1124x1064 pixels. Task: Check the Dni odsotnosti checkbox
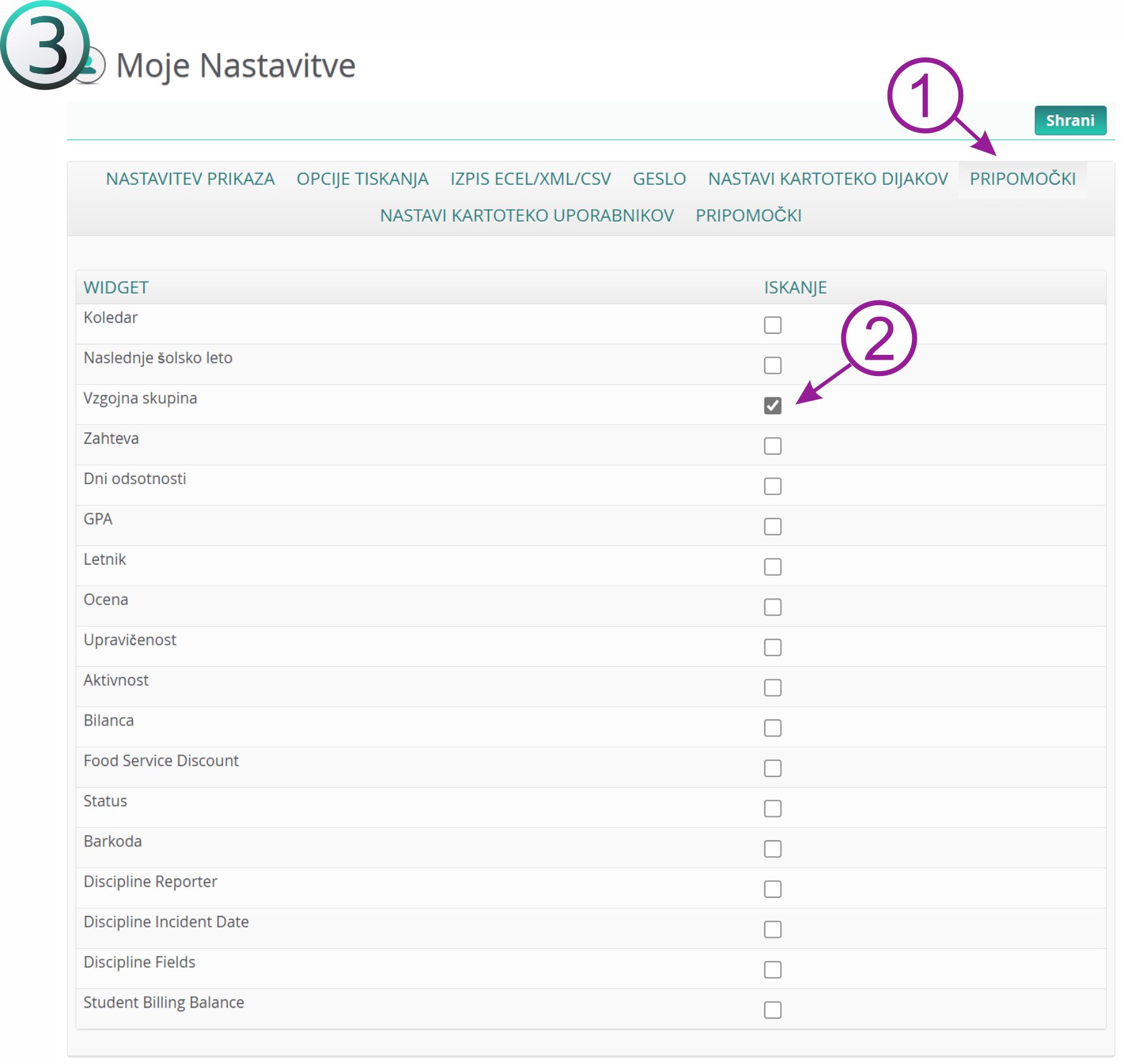pyautogui.click(x=772, y=487)
